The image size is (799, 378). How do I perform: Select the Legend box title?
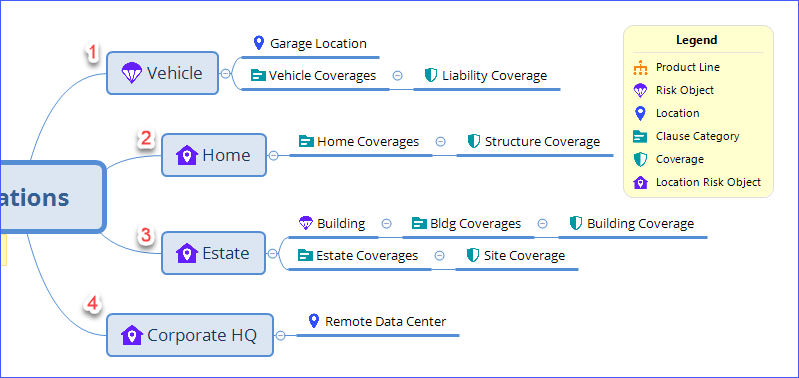697,40
